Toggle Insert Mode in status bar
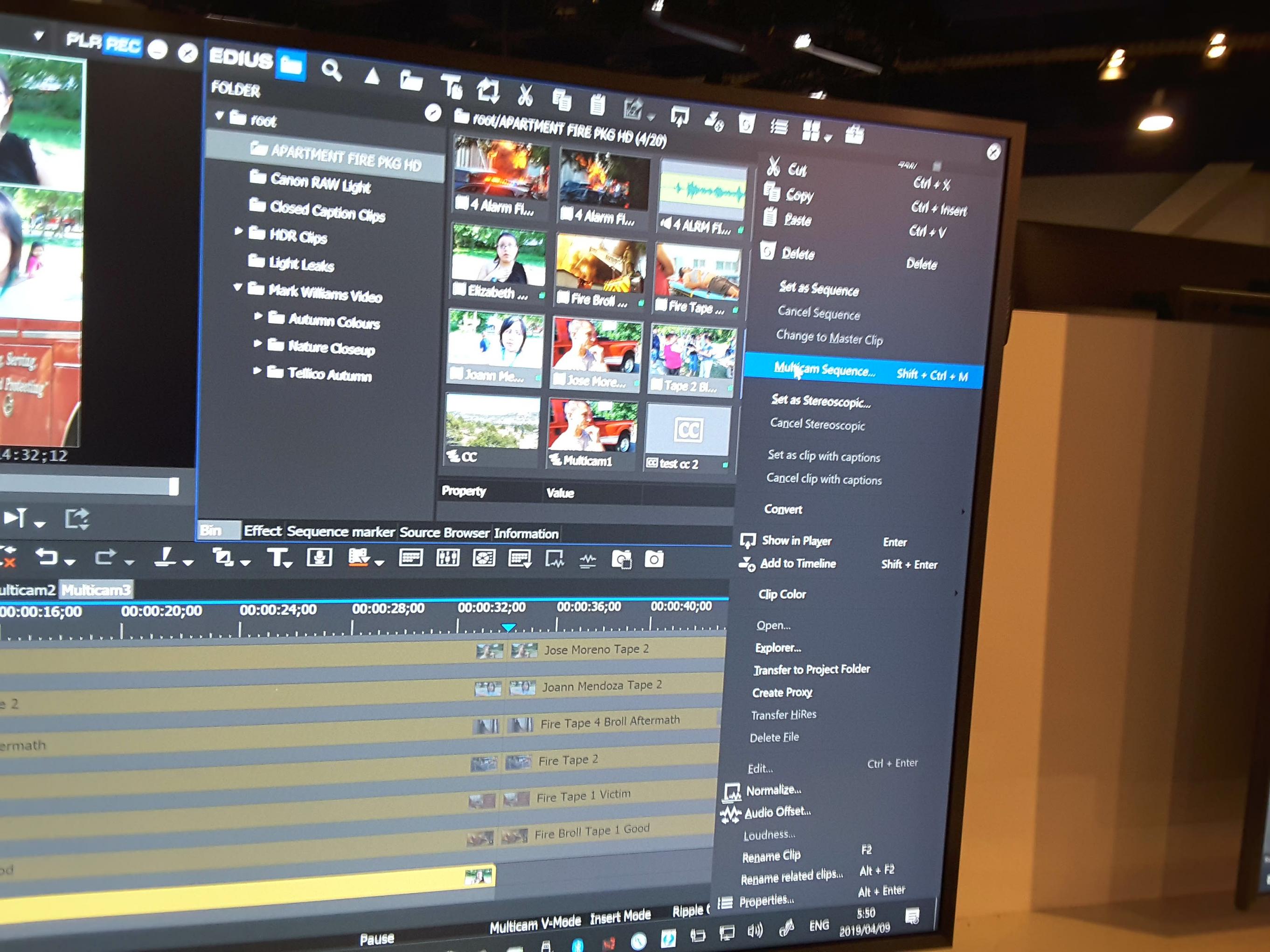1270x952 pixels. [620, 917]
